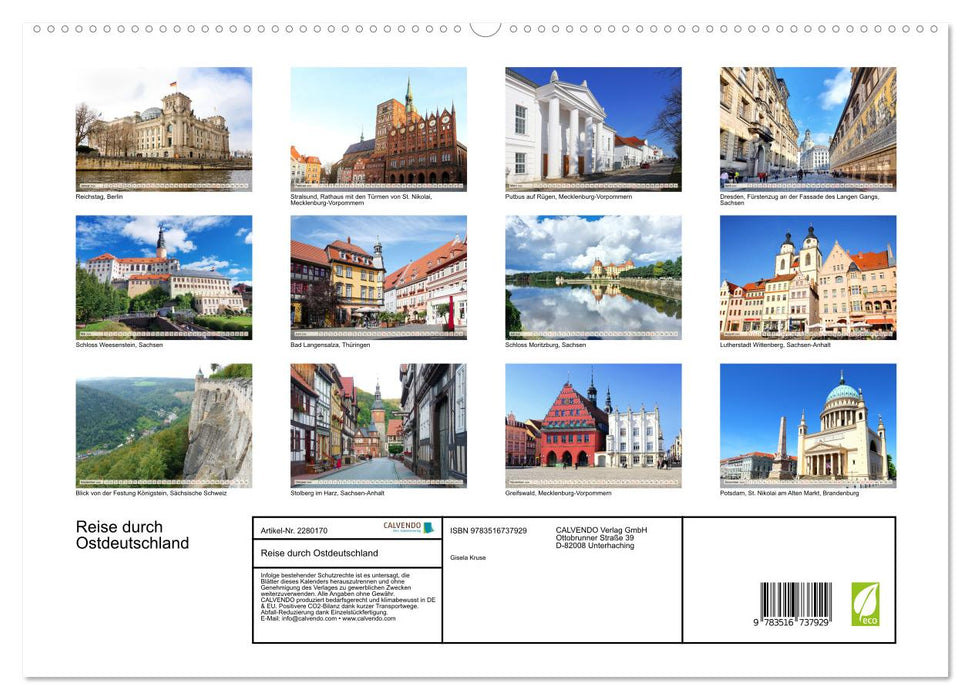The width and height of the screenshot is (971, 700).
Task: Open the Stralsund Rathaus photo
Action: click(379, 128)
